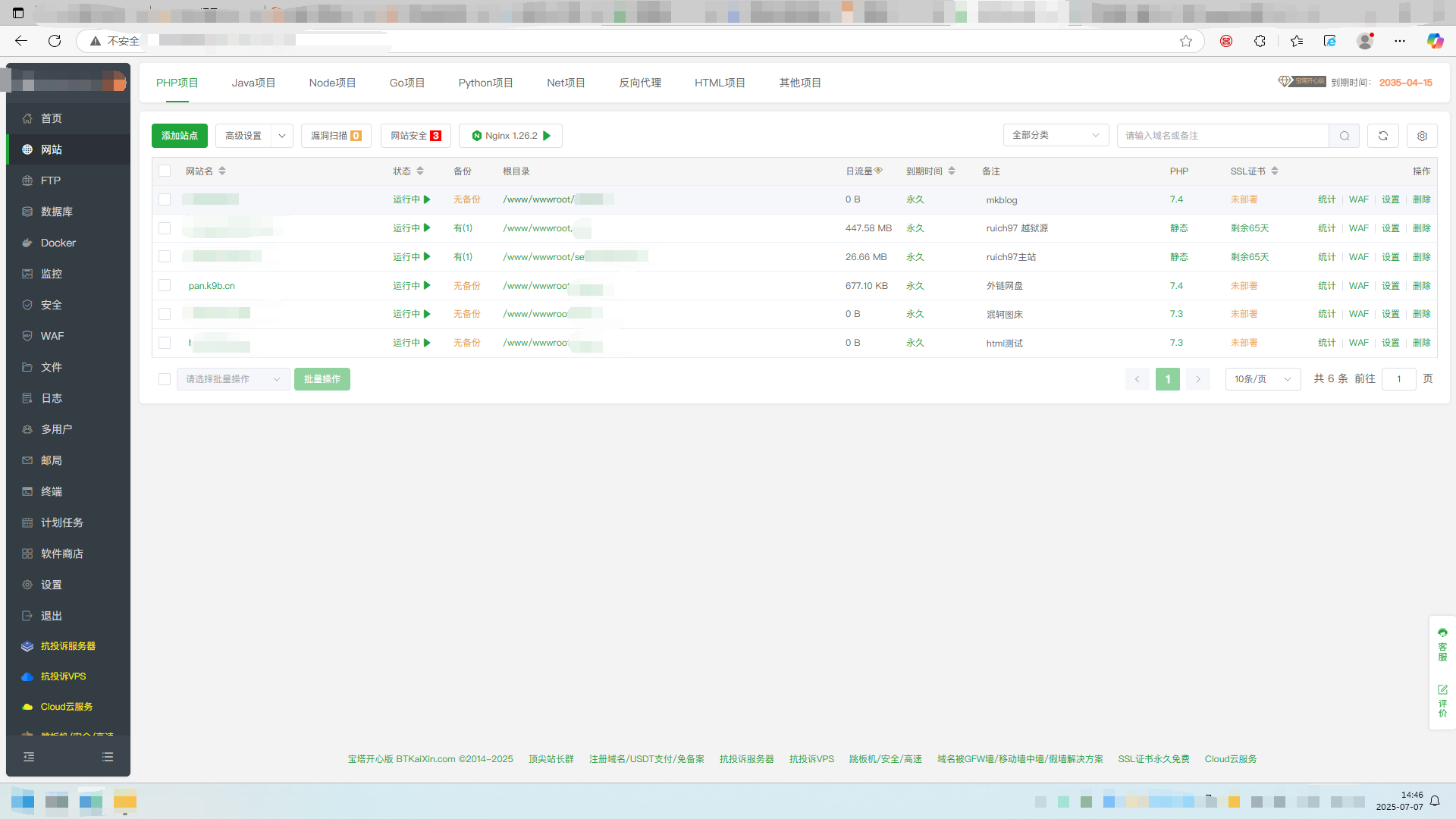Image resolution: width=1456 pixels, height=819 pixels.
Task: Open browser extensions puzzle icon
Action: 1260,41
